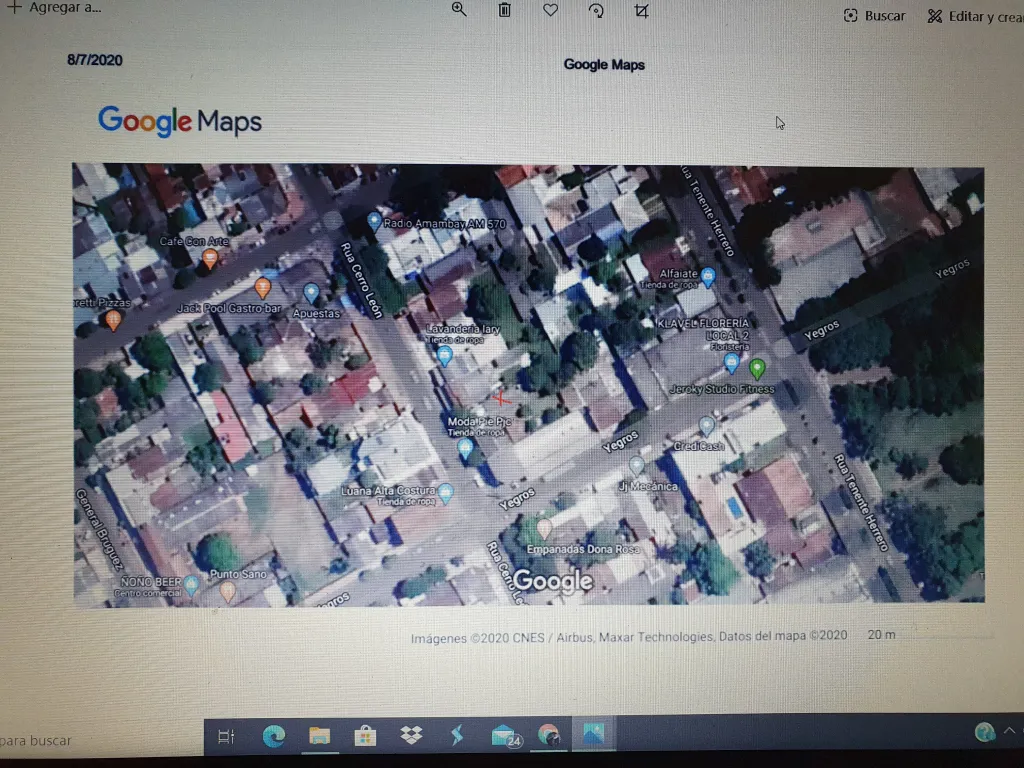This screenshot has height=768, width=1024.
Task: Click the help question-mark tray icon
Action: click(985, 732)
